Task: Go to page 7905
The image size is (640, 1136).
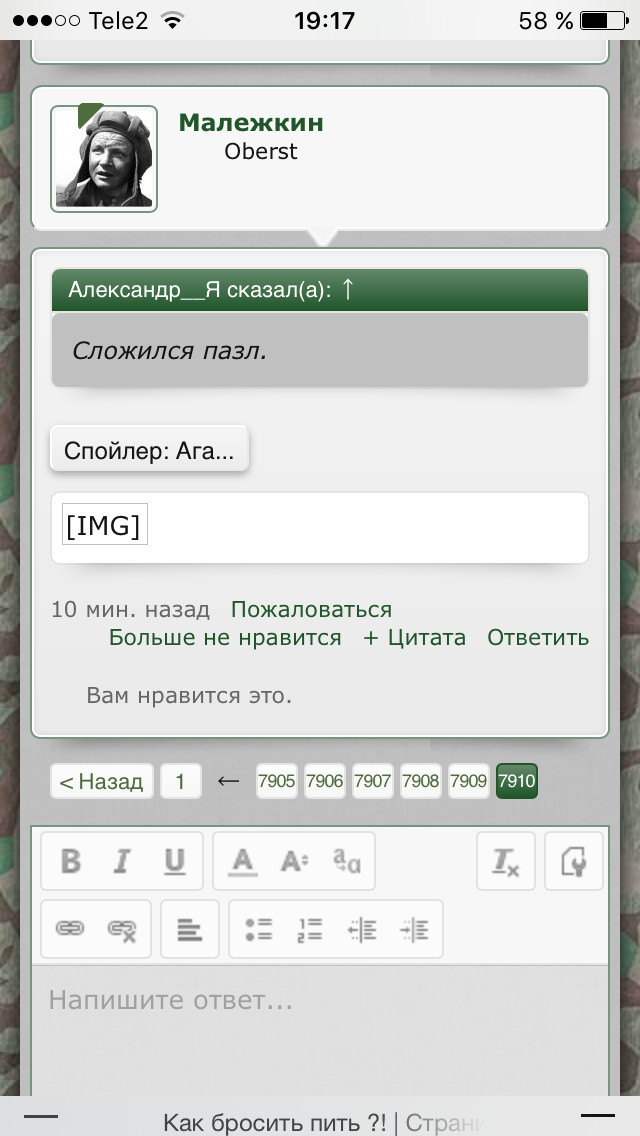Action: coord(277,781)
